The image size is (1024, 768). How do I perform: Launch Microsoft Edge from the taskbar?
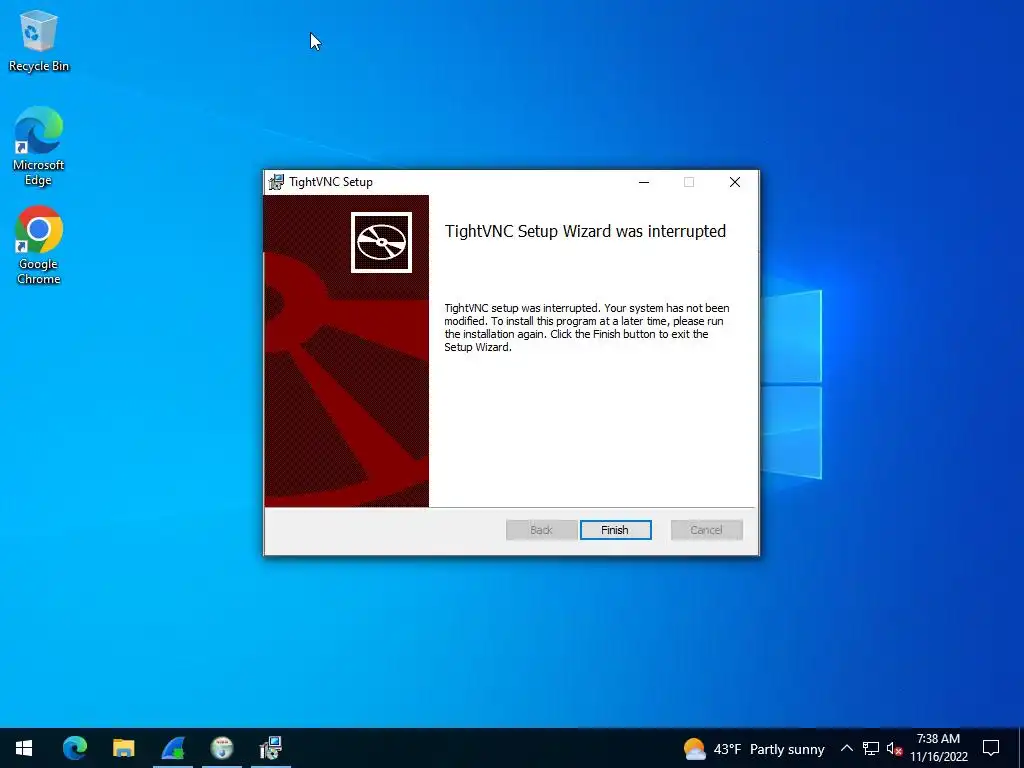(74, 748)
